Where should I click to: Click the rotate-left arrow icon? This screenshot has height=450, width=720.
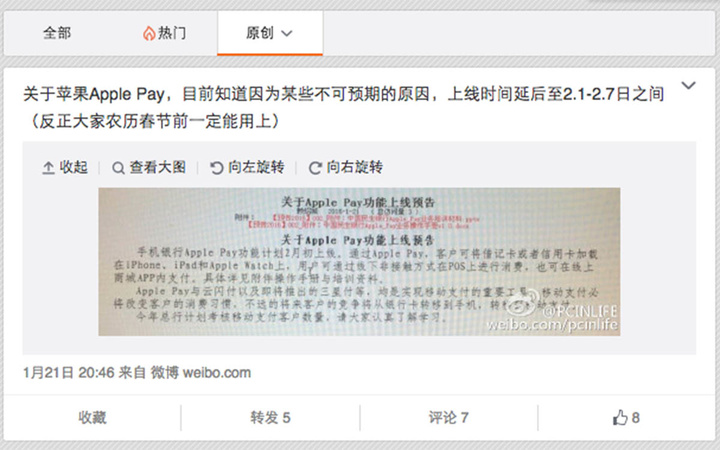(217, 168)
